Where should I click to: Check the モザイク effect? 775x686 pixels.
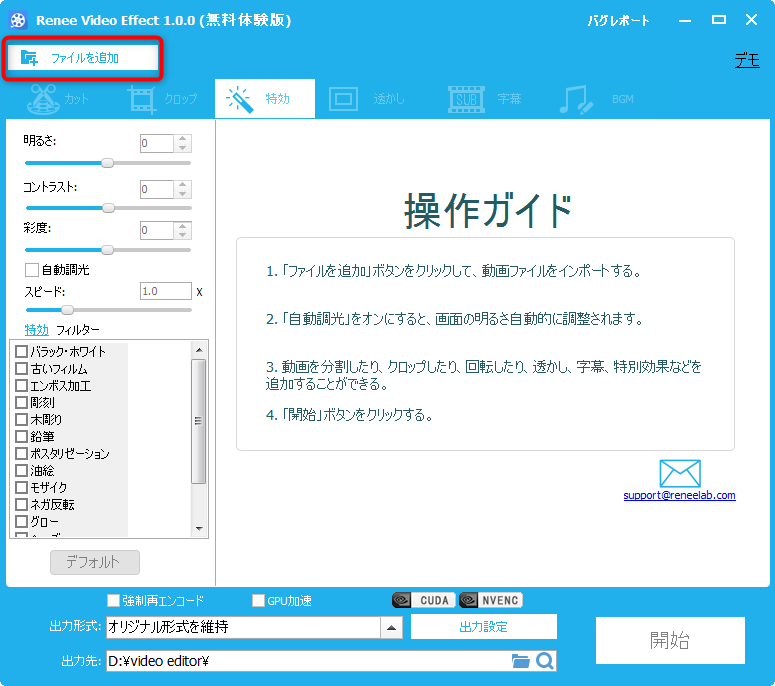tap(21, 487)
